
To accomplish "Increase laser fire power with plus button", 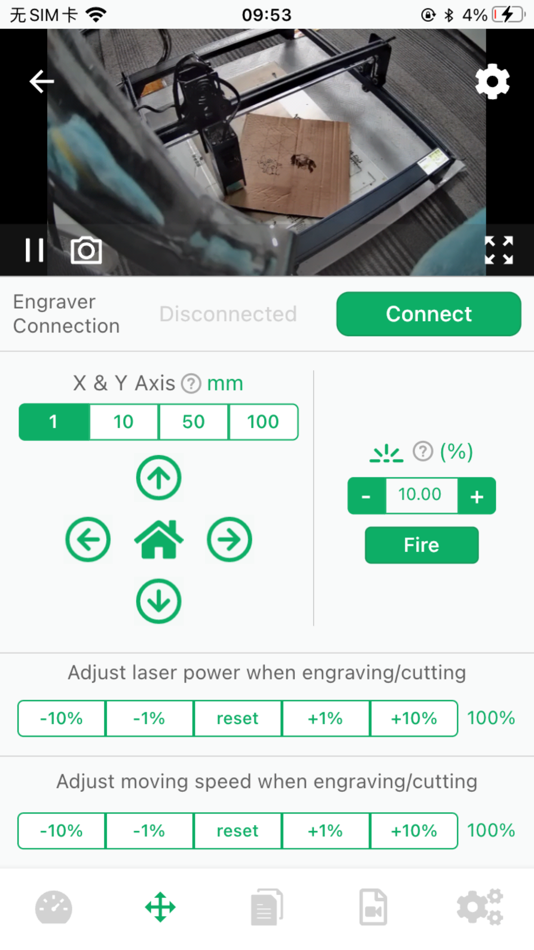I will click(477, 496).
